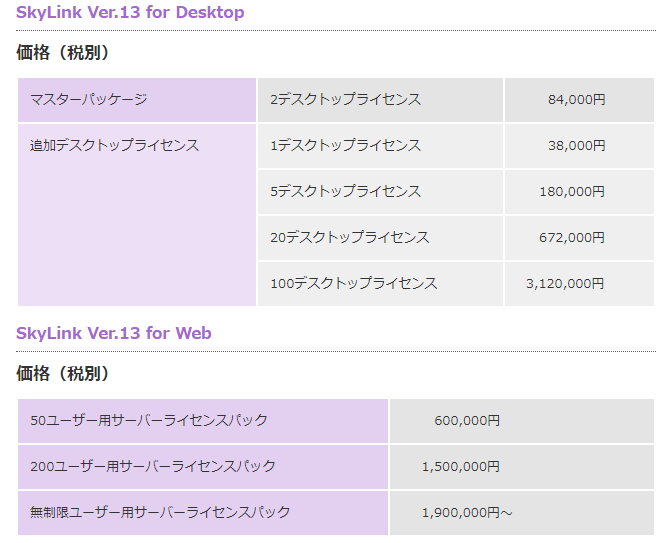The width and height of the screenshot is (668, 543).
Task: Select the 50ユーザー用サーバーライセンスパック cell
Action: pyautogui.click(x=149, y=420)
